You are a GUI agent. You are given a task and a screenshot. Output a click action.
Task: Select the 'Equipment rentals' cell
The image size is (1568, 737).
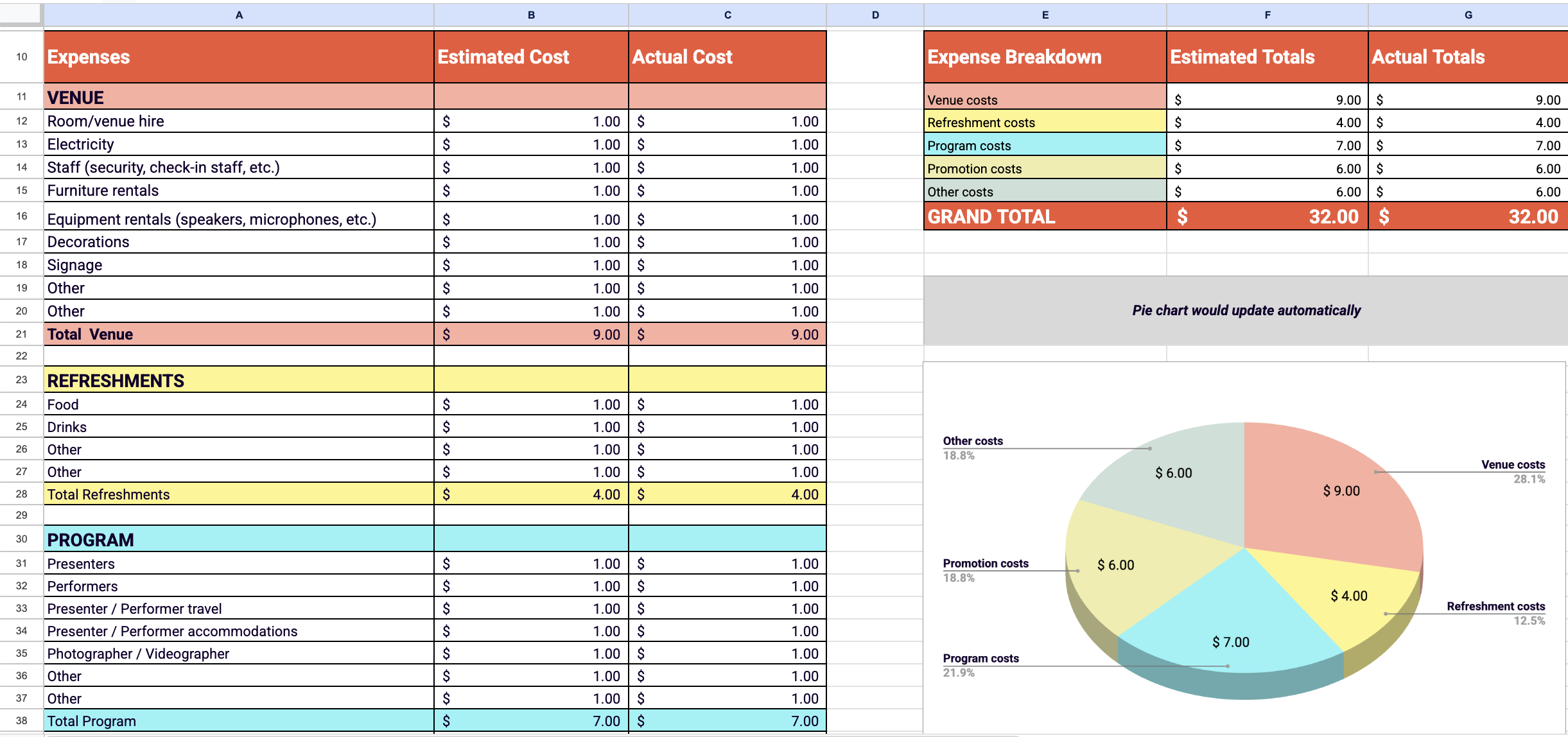239,216
